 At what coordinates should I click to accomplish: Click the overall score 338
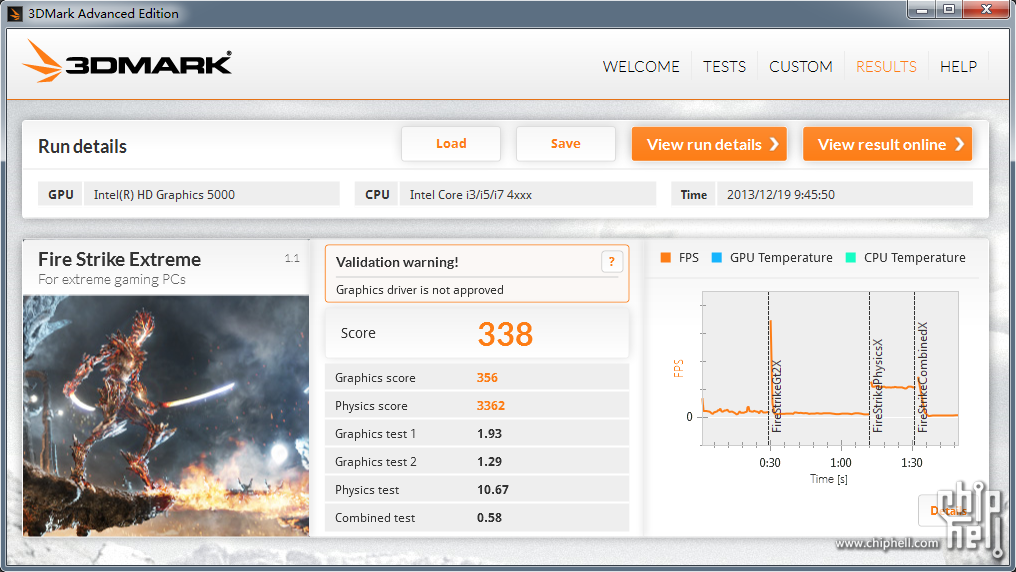coord(505,334)
